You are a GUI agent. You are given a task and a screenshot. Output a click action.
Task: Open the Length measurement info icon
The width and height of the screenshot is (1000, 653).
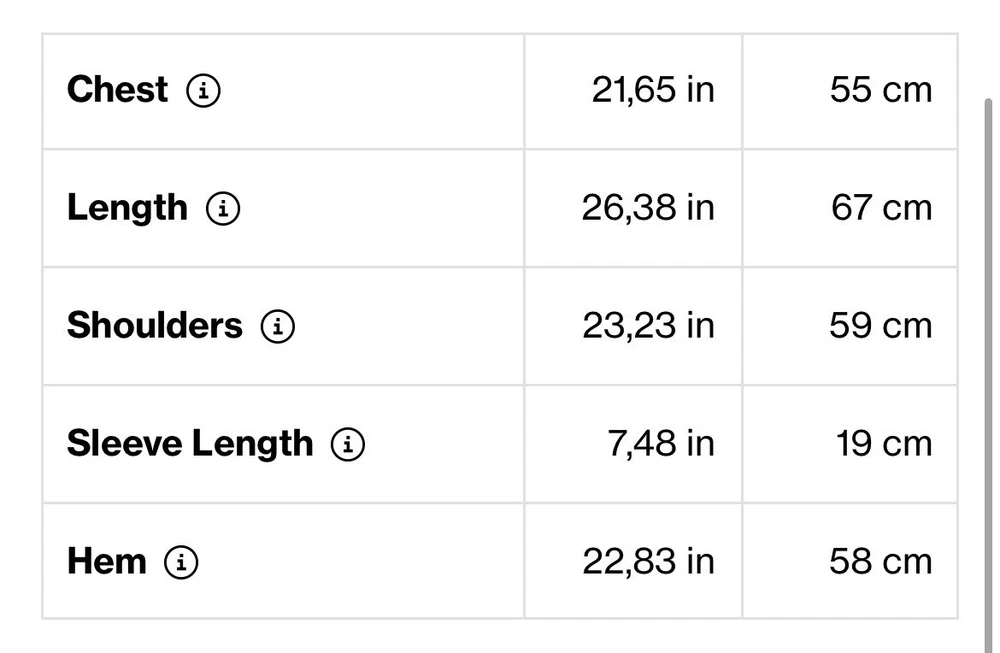click(223, 209)
